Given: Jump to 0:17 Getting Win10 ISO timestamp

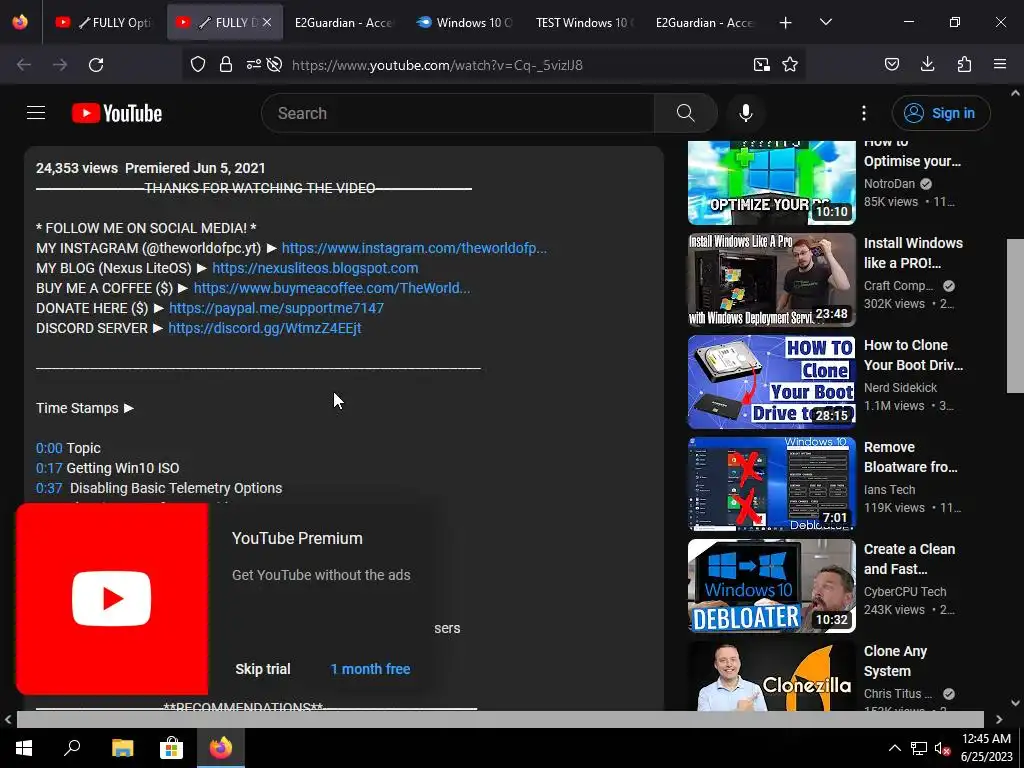Looking at the screenshot, I should 49,468.
